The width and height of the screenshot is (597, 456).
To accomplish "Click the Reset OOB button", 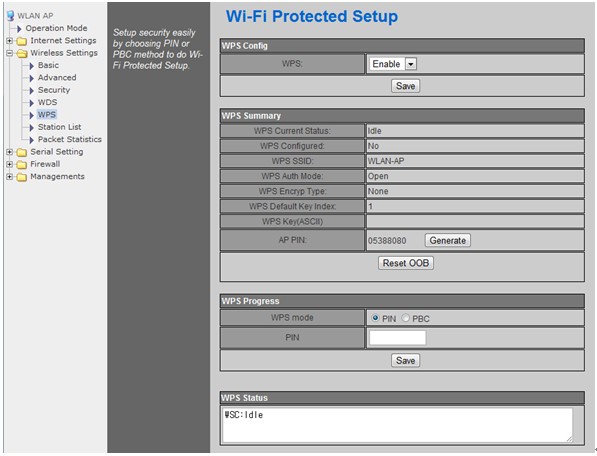I will pyautogui.click(x=406, y=263).
